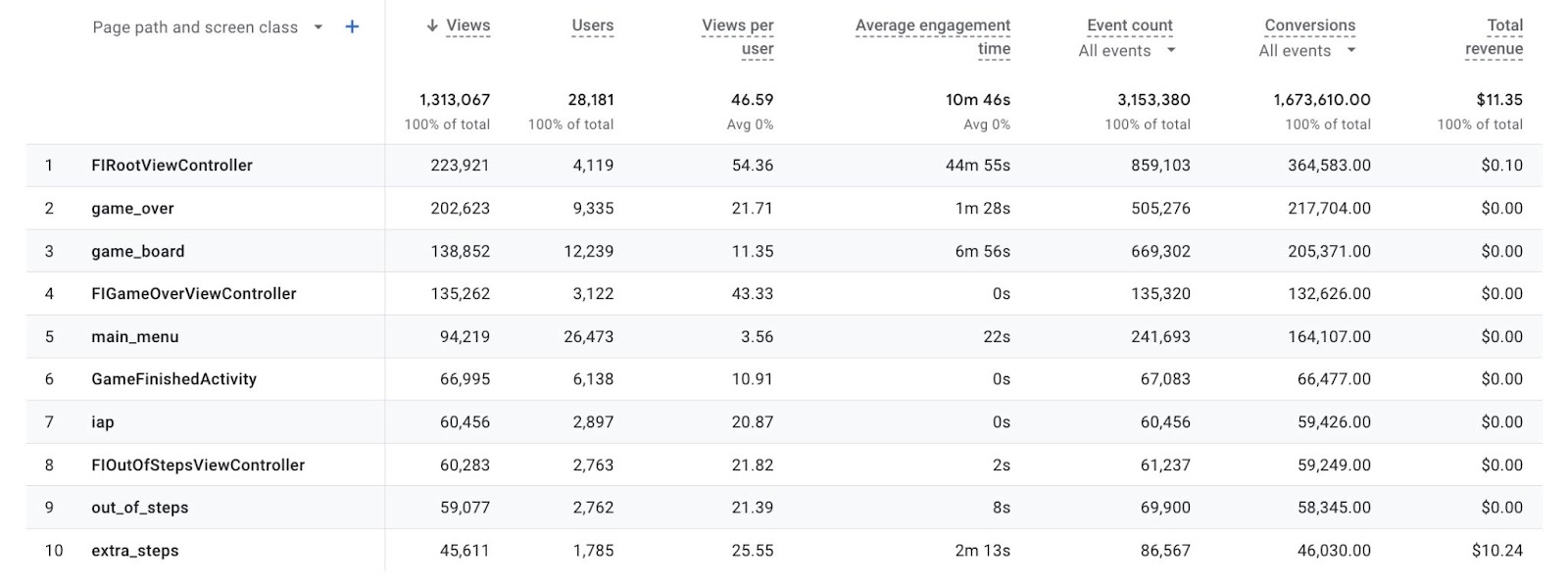
Task: Select the GameFinishedActivity screen entry
Action: pos(175,379)
